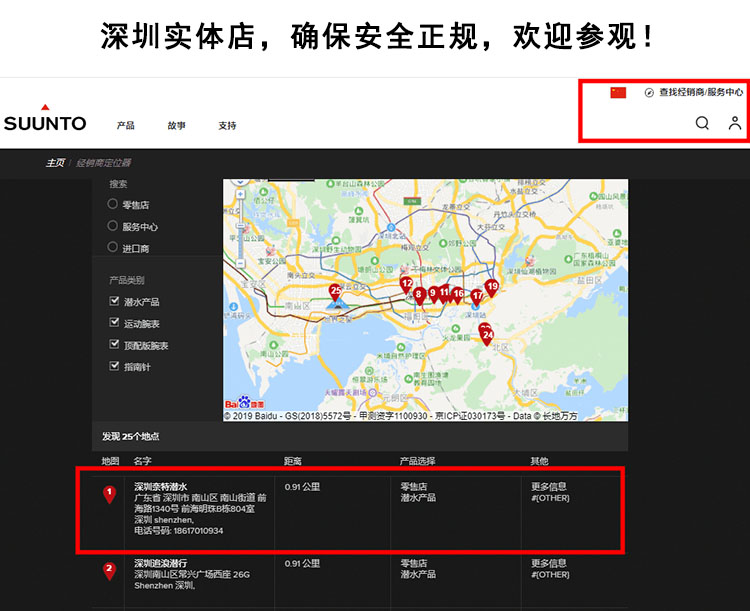This screenshot has width=750, height=611.
Task: Zoom out the map with minus button
Action: (x=240, y=263)
